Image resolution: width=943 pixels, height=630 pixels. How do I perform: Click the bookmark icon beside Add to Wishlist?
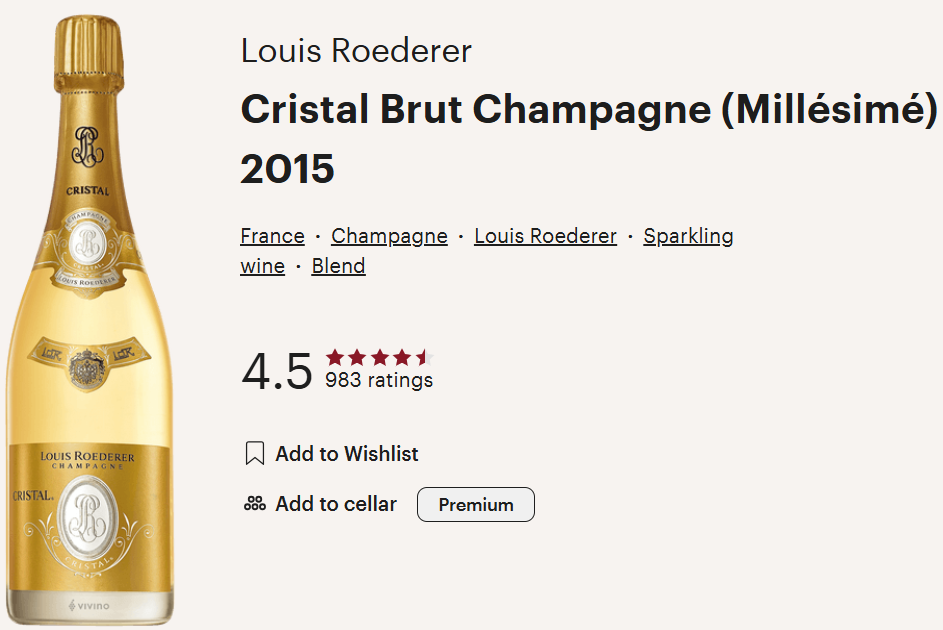[255, 454]
